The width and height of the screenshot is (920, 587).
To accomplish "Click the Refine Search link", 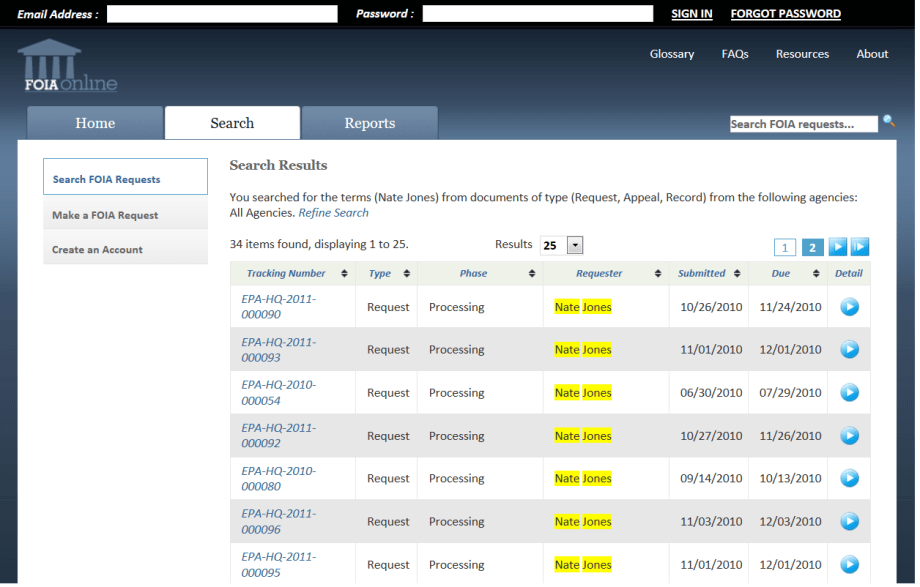I will click(x=333, y=213).
